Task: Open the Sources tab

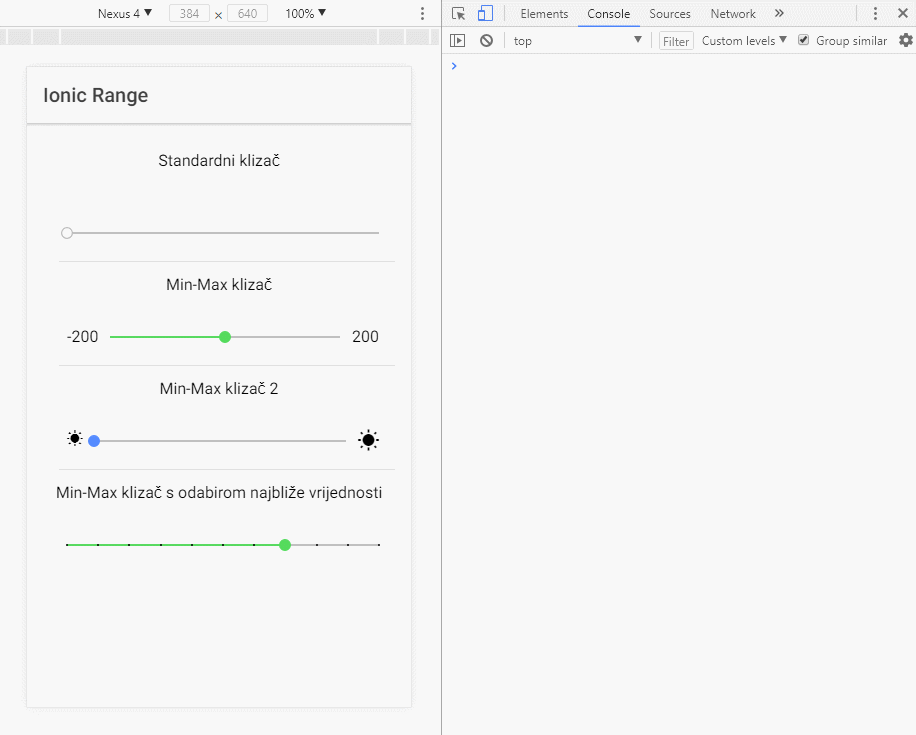Action: 670,14
